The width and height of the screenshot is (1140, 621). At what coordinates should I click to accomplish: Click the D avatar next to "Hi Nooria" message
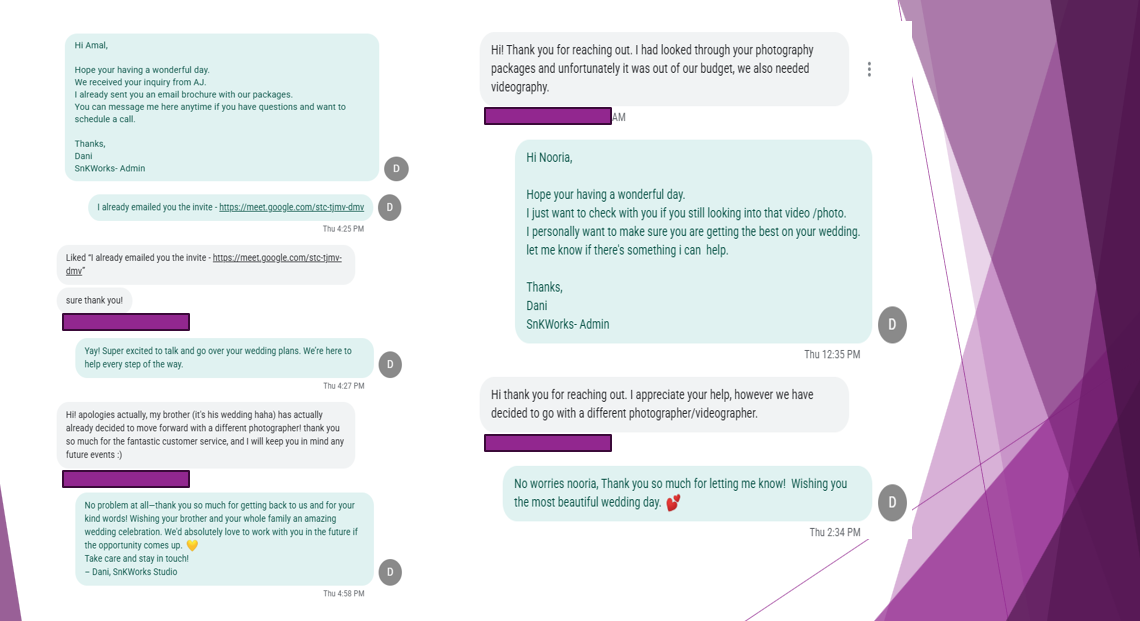tap(892, 325)
